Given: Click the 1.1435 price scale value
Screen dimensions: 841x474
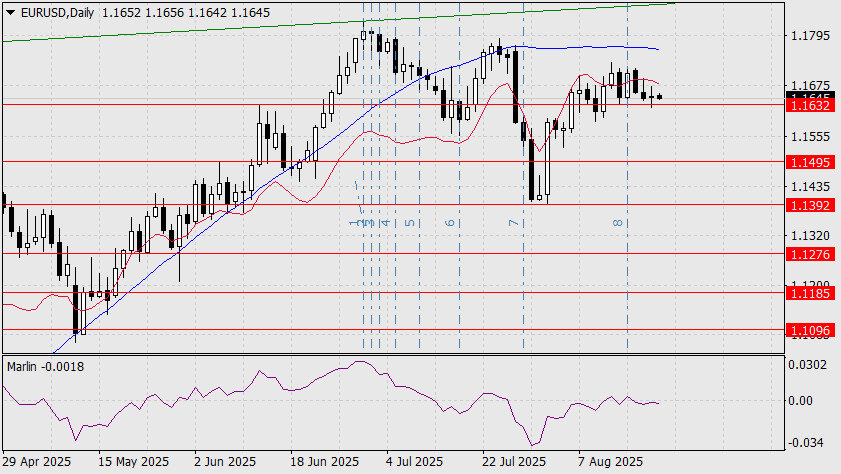Looking at the screenshot, I should [810, 187].
